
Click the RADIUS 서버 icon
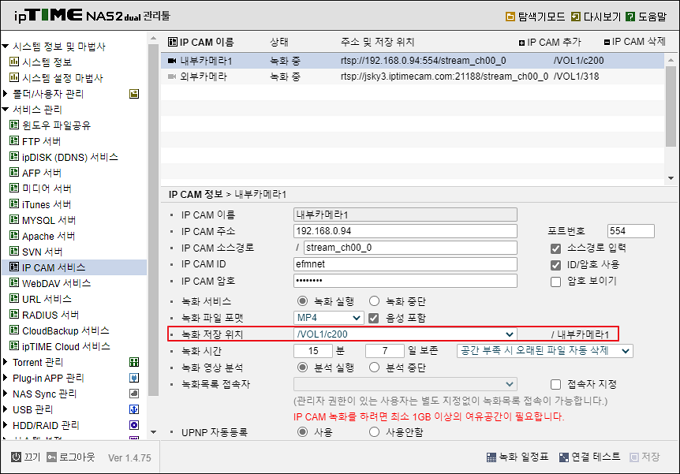pyautogui.click(x=14, y=314)
